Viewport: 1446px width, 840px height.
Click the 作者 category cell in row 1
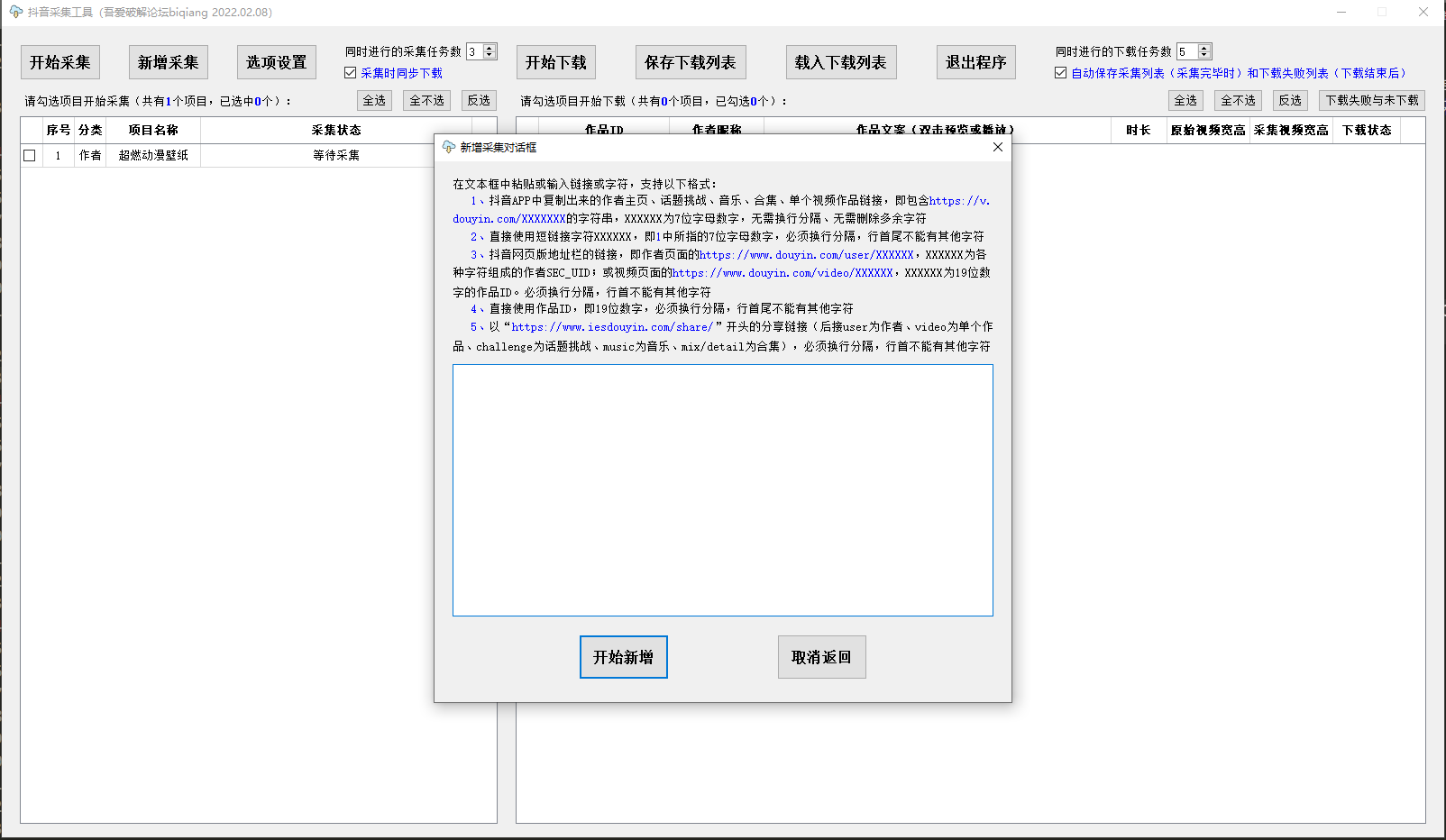point(90,155)
